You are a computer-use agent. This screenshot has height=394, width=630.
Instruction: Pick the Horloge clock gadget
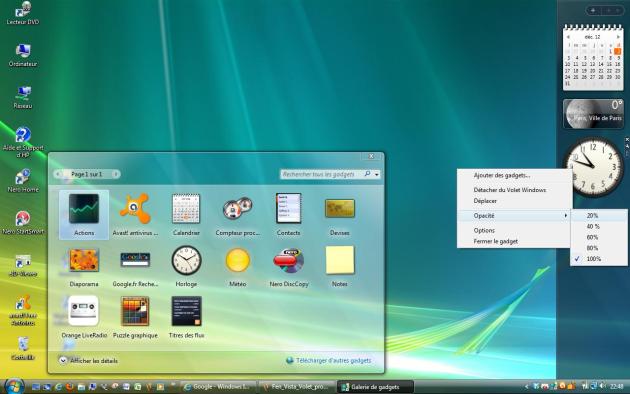(186, 266)
